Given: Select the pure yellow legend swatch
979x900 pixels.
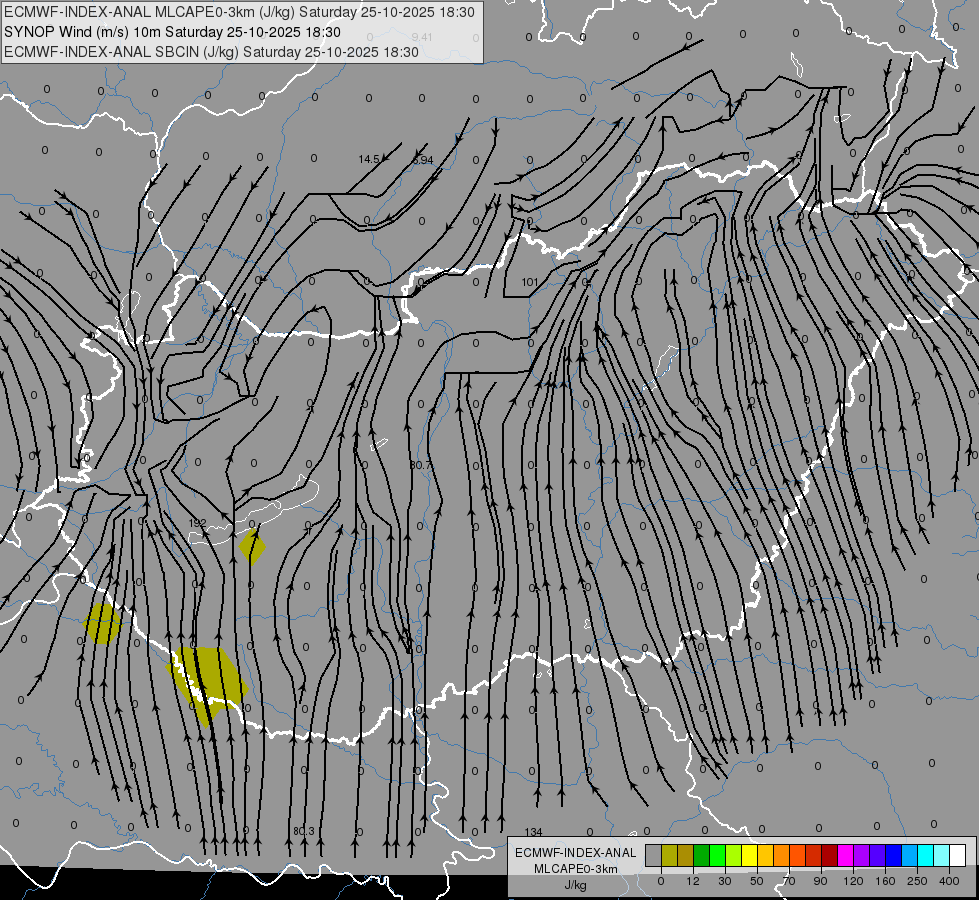Looking at the screenshot, I should coord(750,855).
